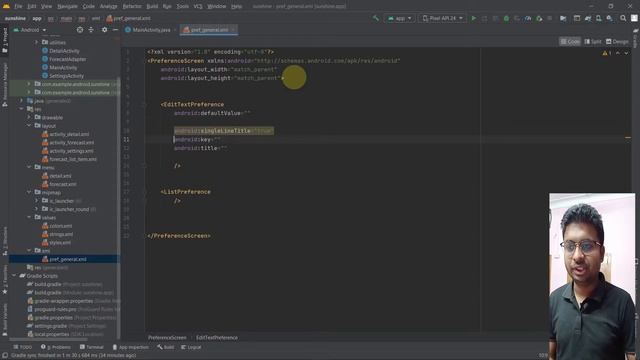Hide the Project panel with minus icon
Screen dimensions: 640x360
click(x=116, y=30)
